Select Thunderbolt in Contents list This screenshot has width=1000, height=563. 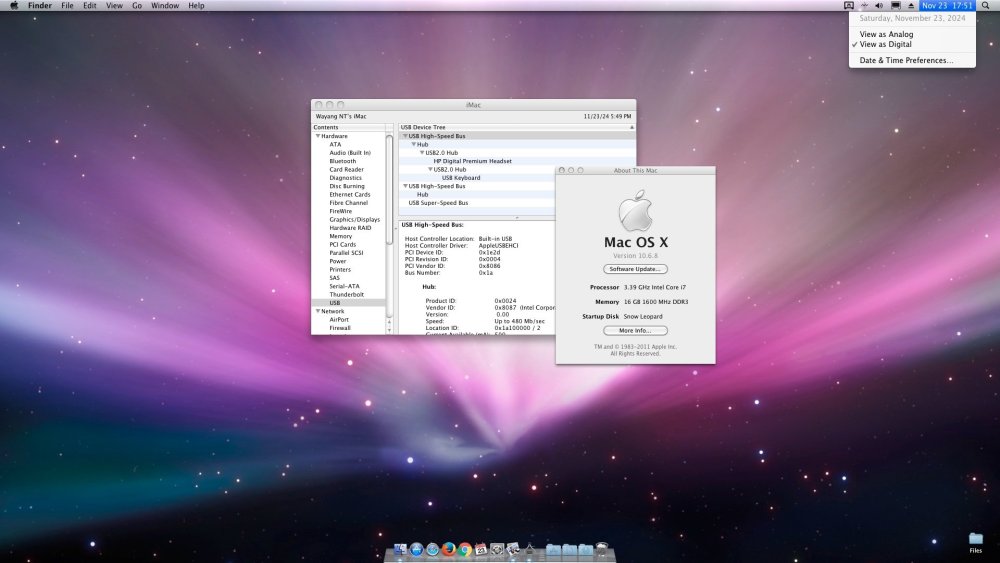point(346,295)
